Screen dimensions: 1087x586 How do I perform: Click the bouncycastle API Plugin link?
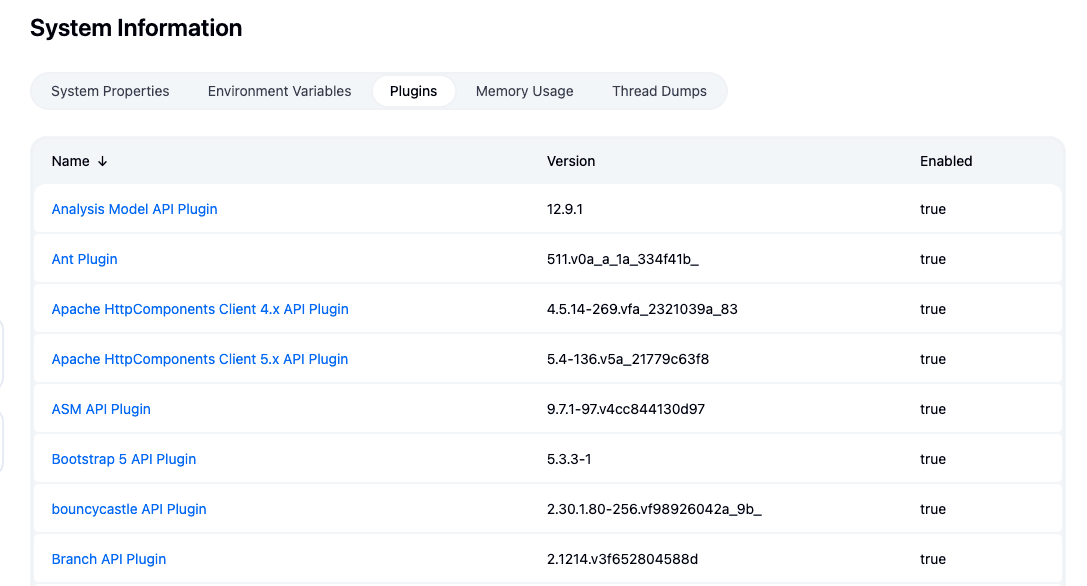(129, 509)
